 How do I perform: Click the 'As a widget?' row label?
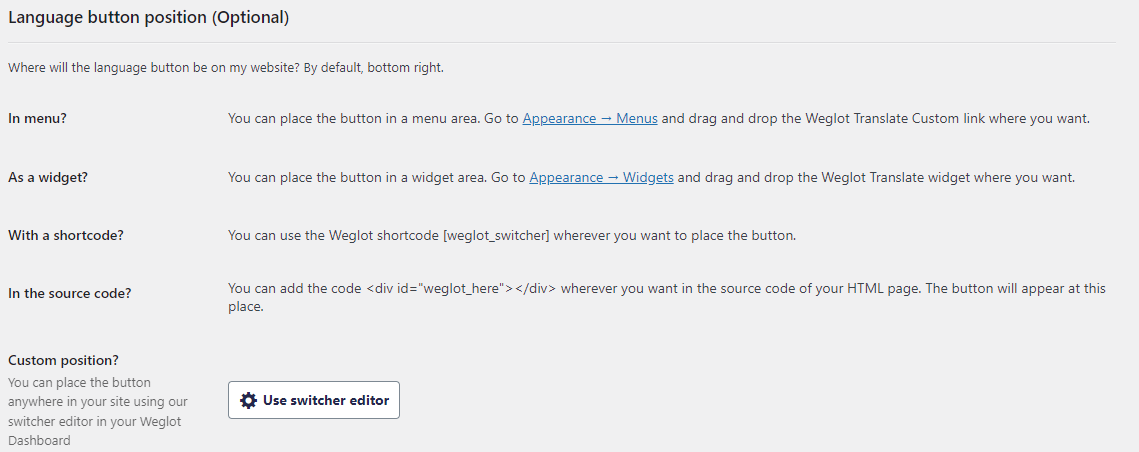[x=48, y=177]
